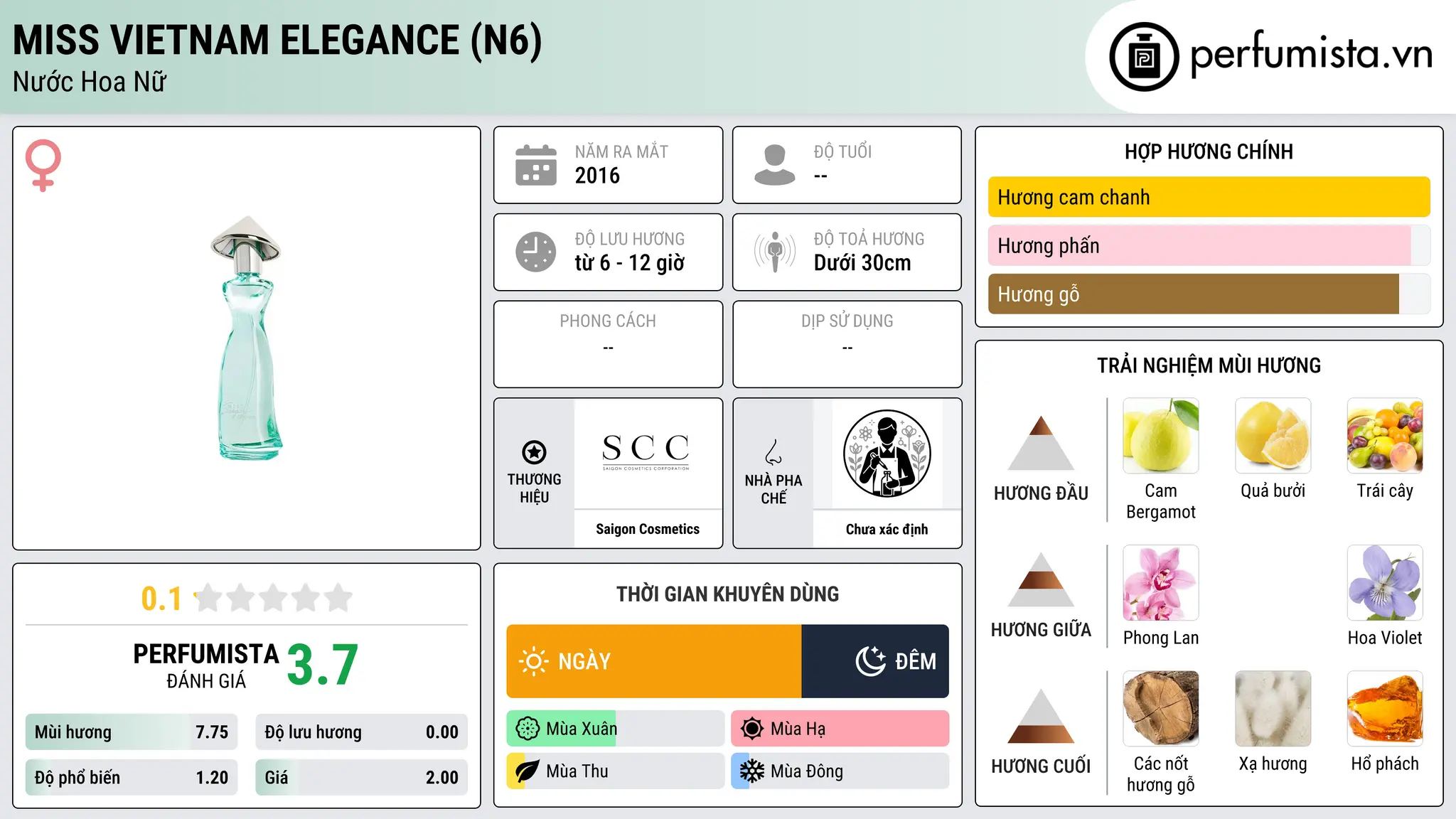The image size is (1456, 819).
Task: Click the sun icon in the Ngày bar
Action: [x=533, y=661]
